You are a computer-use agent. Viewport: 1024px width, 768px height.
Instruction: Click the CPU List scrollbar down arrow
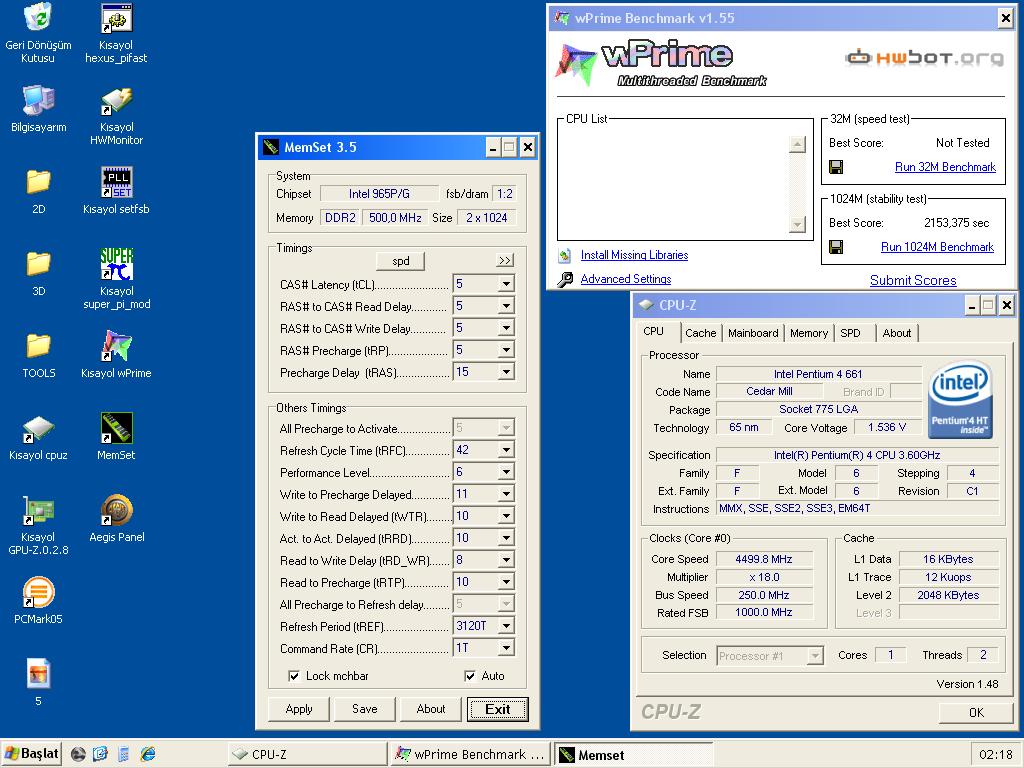[797, 225]
